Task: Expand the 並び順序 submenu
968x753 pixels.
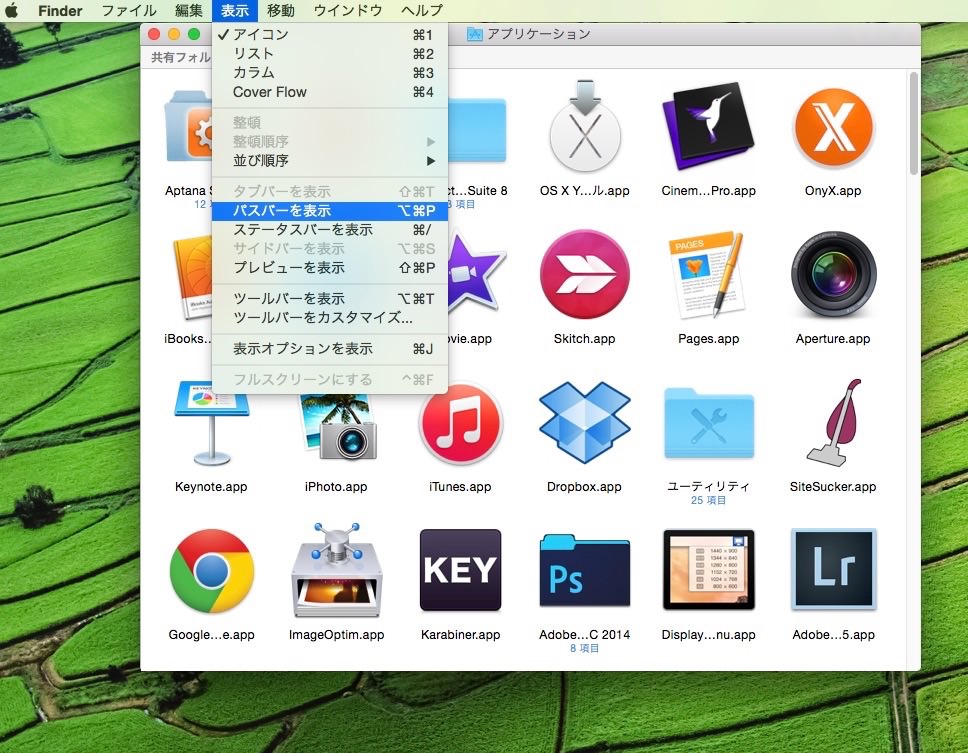Action: click(x=330, y=160)
